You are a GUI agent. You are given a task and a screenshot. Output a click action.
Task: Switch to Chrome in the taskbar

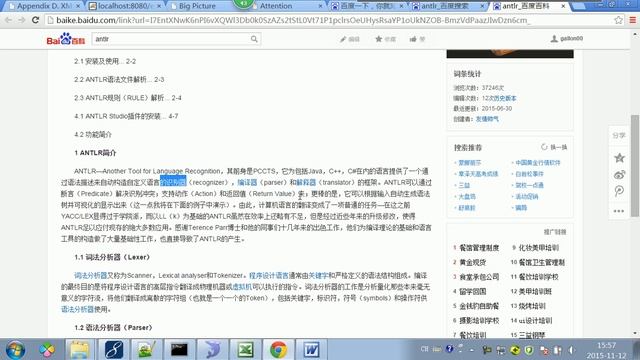278,350
